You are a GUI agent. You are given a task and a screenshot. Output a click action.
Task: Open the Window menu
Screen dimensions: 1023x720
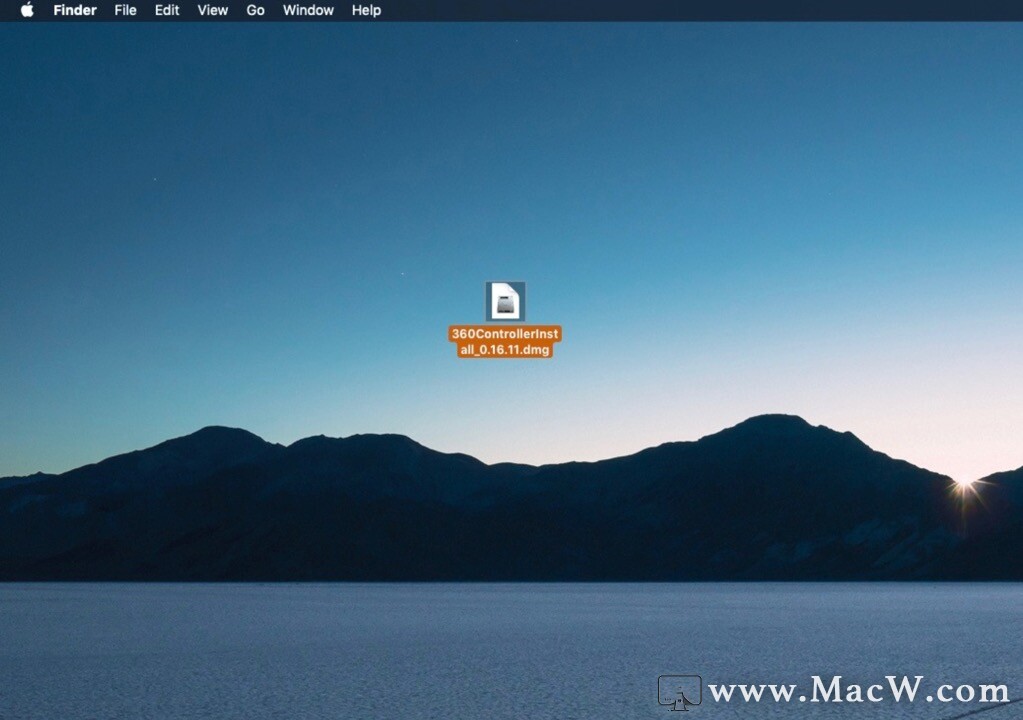(x=308, y=10)
